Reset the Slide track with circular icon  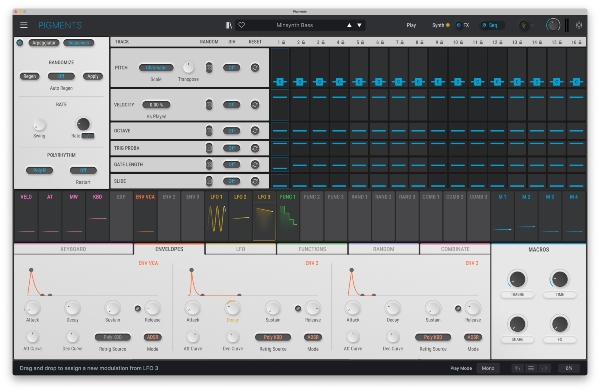255,181
